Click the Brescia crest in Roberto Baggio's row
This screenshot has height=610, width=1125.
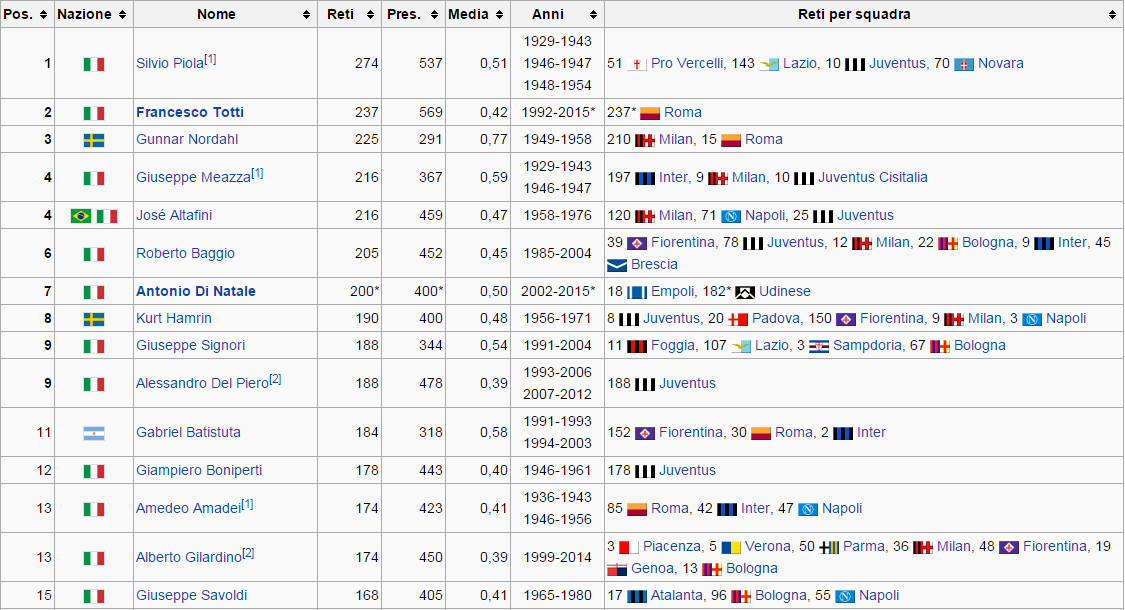(617, 265)
